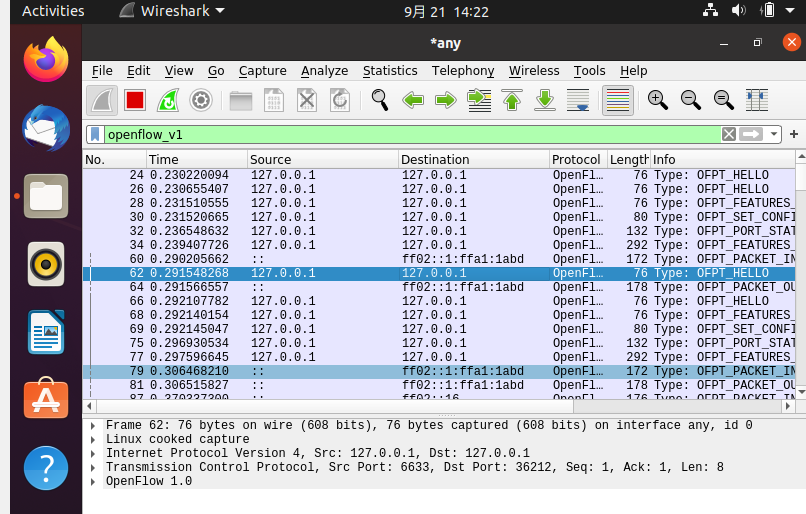
Task: Add a display filter button plus
Action: pyautogui.click(x=794, y=135)
